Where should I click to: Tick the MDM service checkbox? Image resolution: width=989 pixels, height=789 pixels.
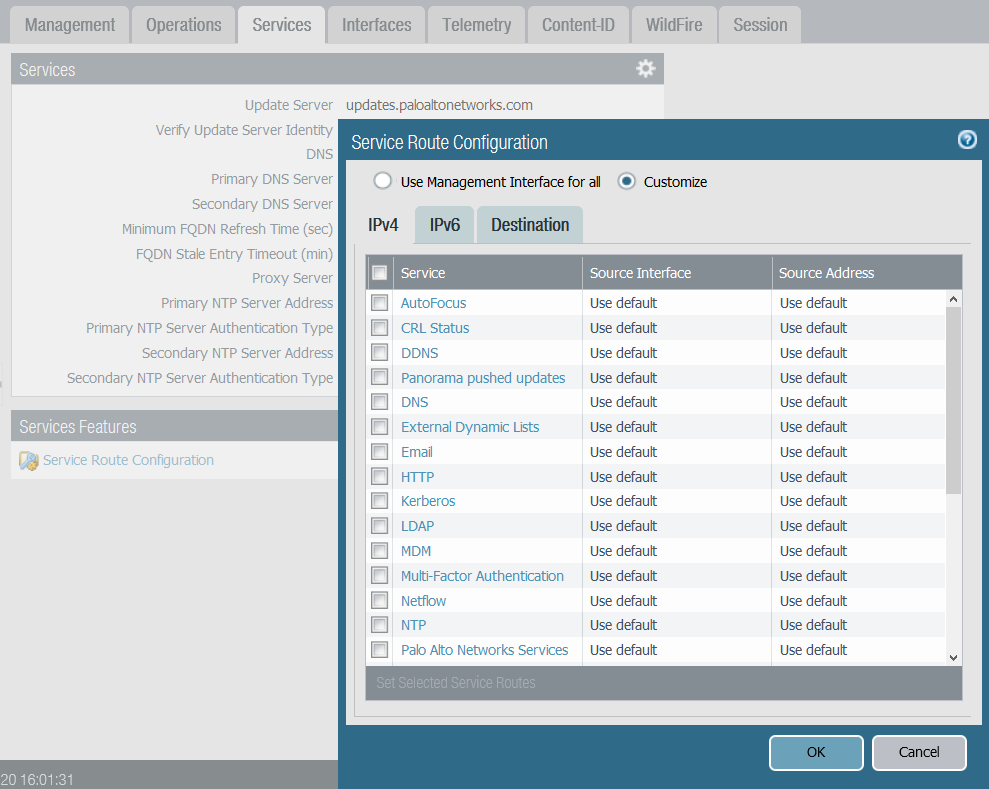pos(379,551)
